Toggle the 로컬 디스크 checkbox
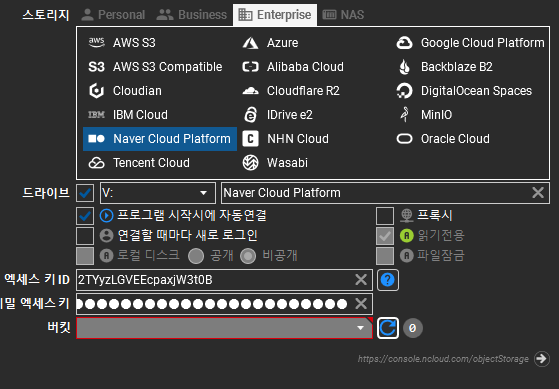559x389 pixels. (x=85, y=256)
